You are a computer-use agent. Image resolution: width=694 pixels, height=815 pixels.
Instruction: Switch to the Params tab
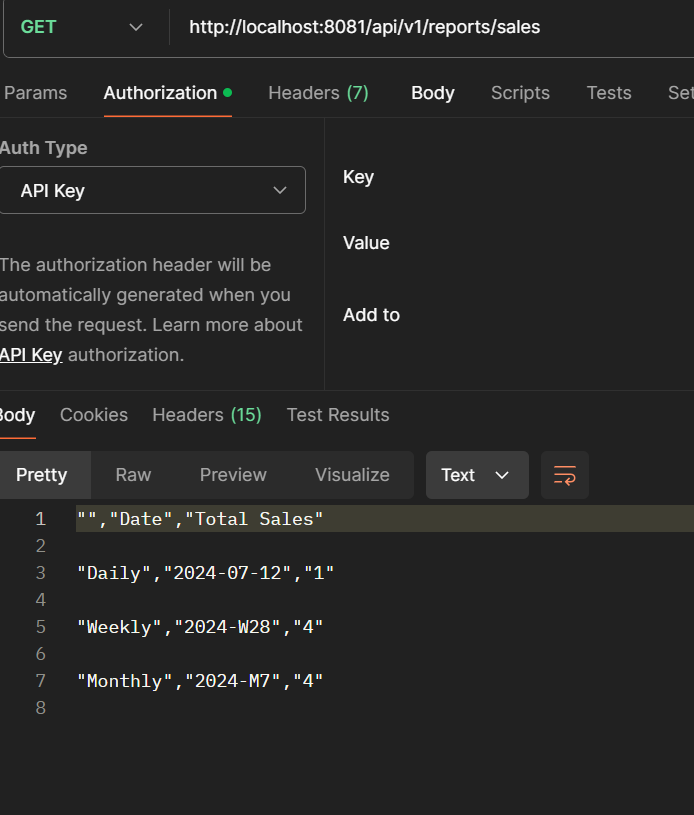[35, 93]
